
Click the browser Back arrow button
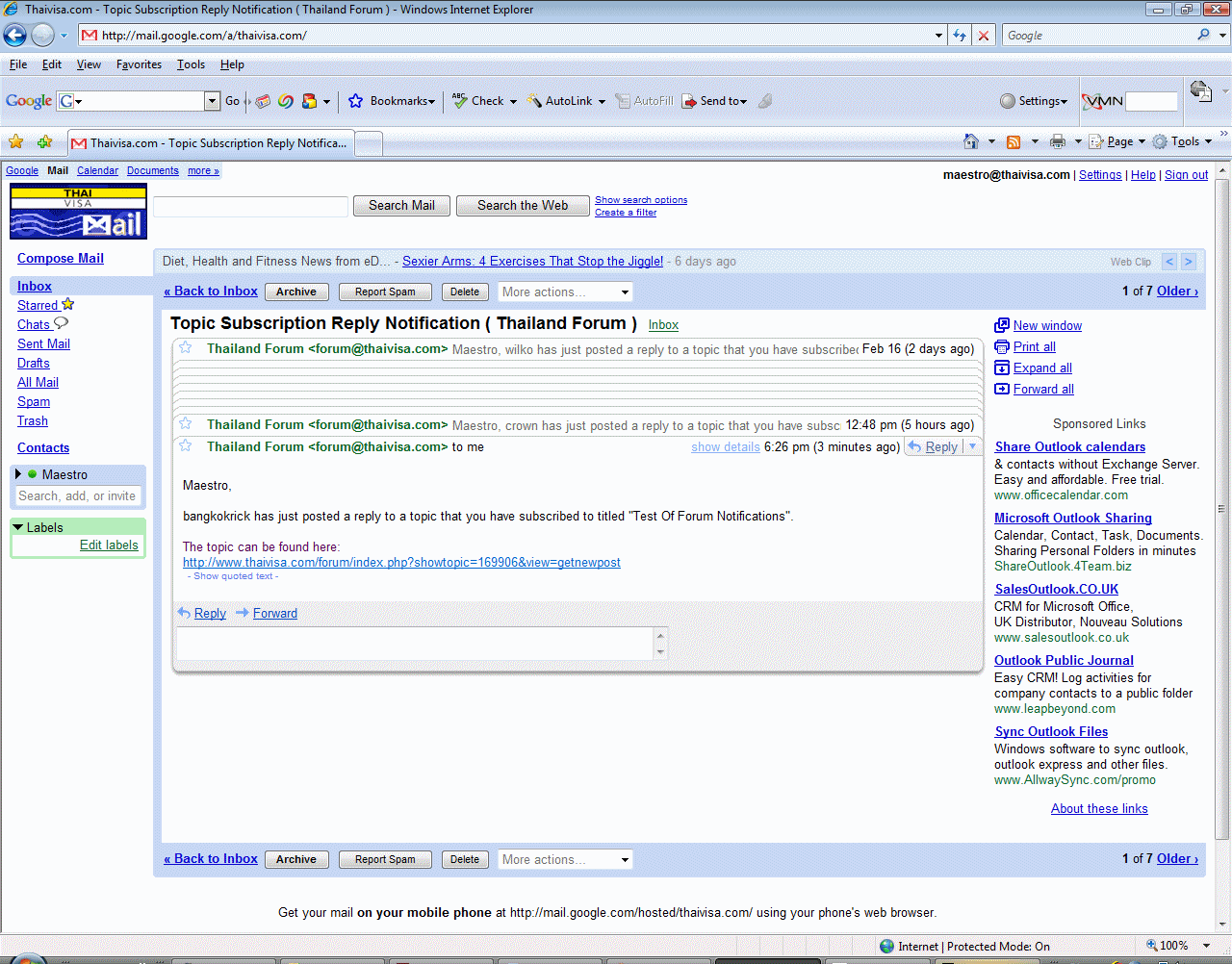point(14,36)
